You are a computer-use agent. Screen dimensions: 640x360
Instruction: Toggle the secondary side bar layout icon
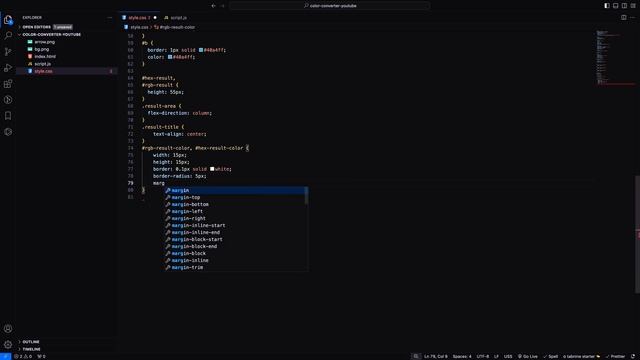point(624,6)
